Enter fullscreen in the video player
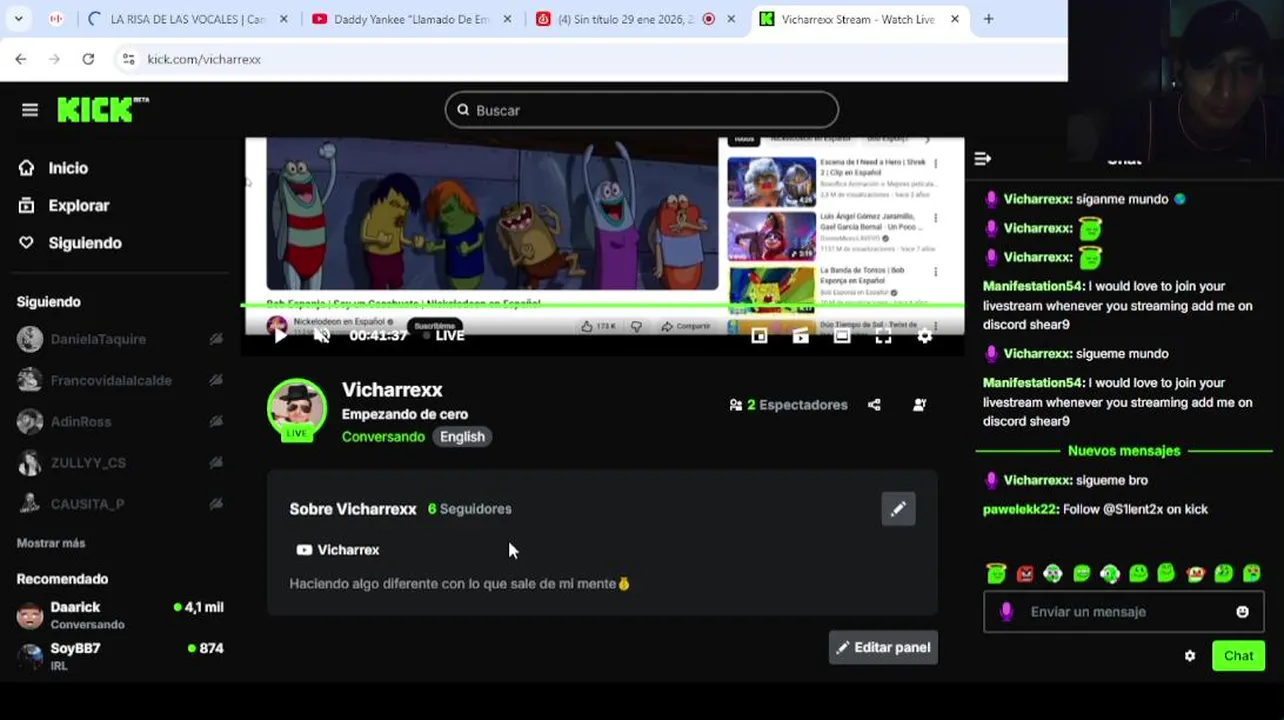Viewport: 1284px width, 720px height. click(883, 336)
